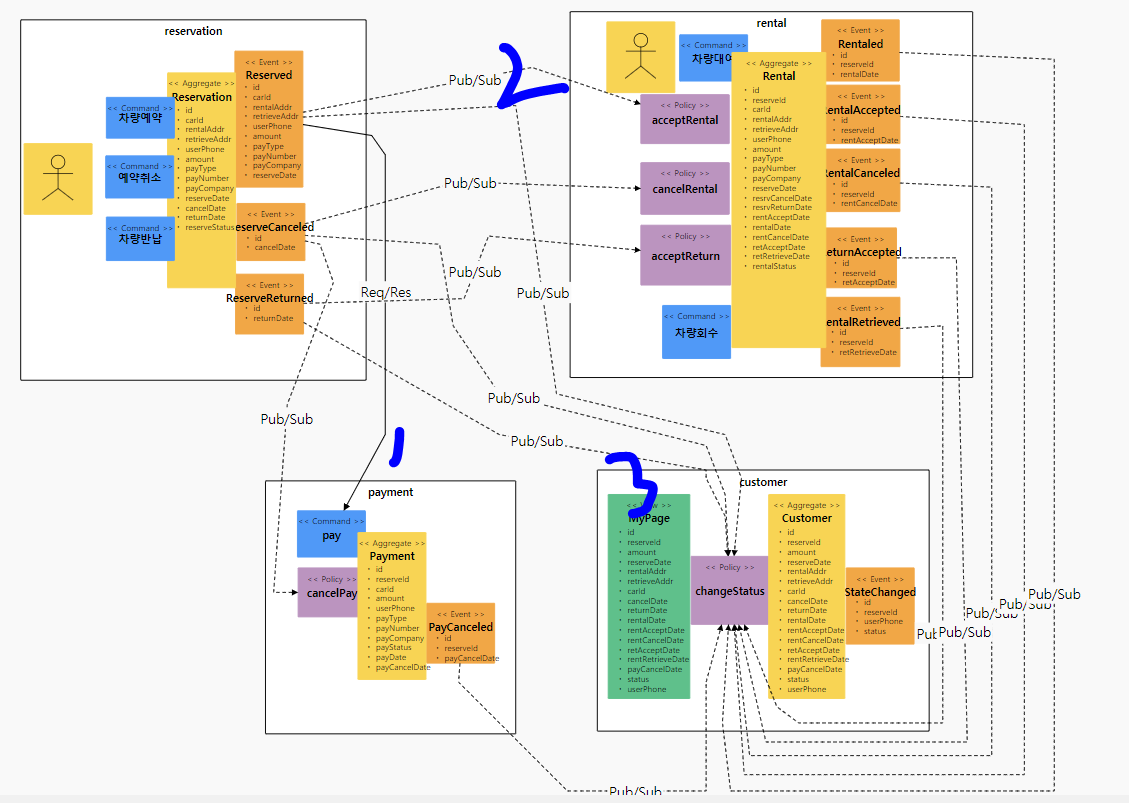1129x803 pixels.
Task: Select the PayCanceled event sticky
Action: pos(461,633)
